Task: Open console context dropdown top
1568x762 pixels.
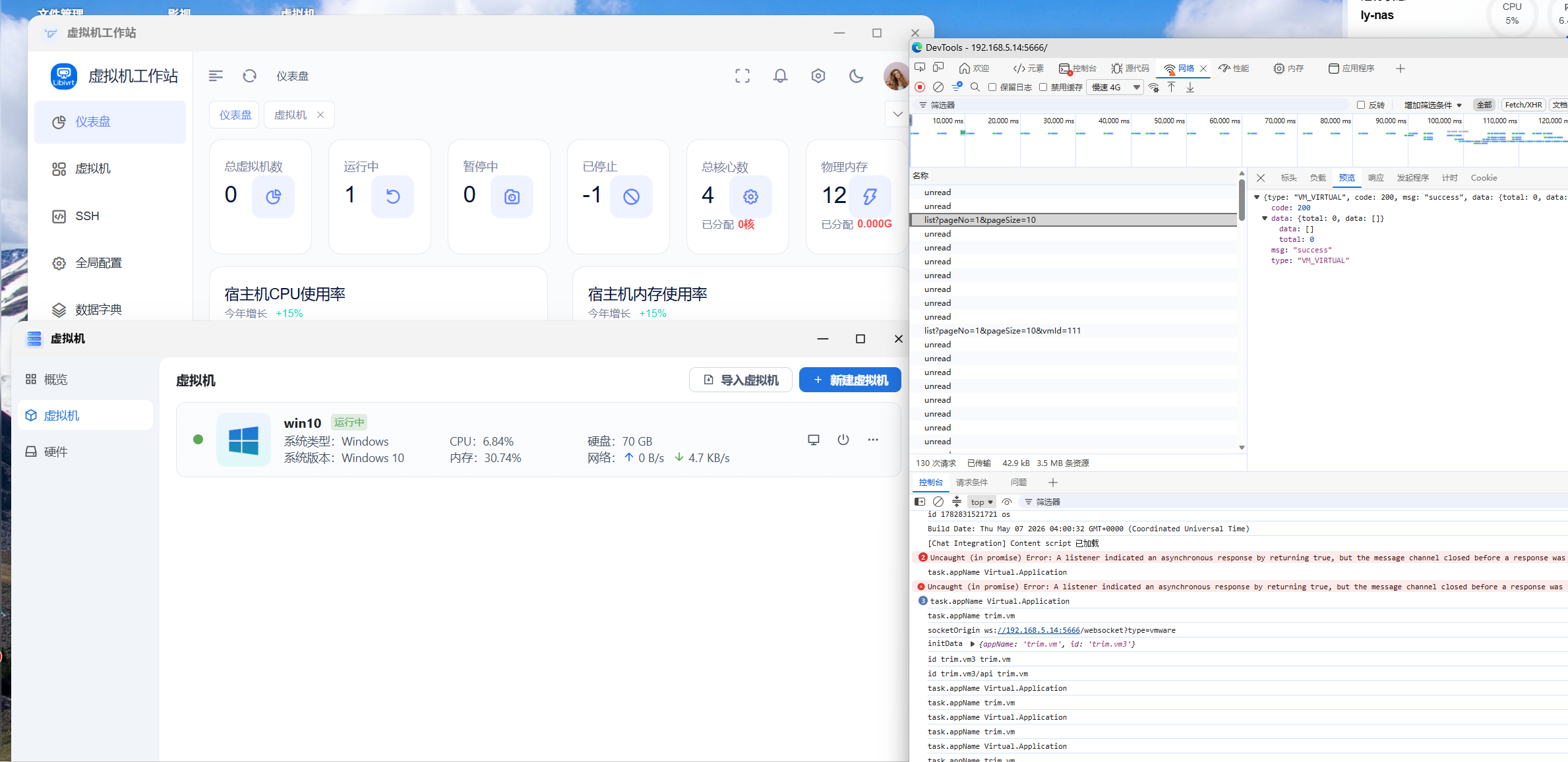Action: (981, 502)
